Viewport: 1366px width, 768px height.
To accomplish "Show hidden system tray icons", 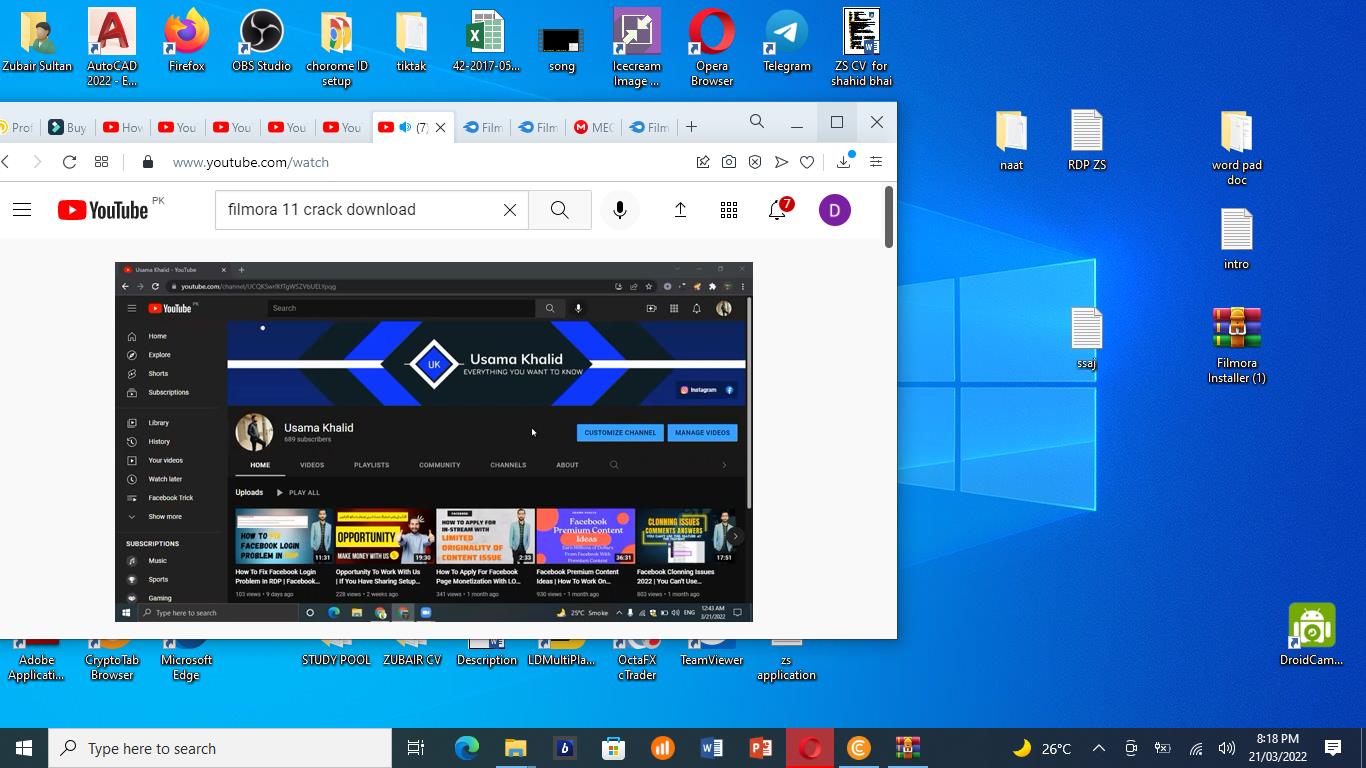I will [1098, 748].
